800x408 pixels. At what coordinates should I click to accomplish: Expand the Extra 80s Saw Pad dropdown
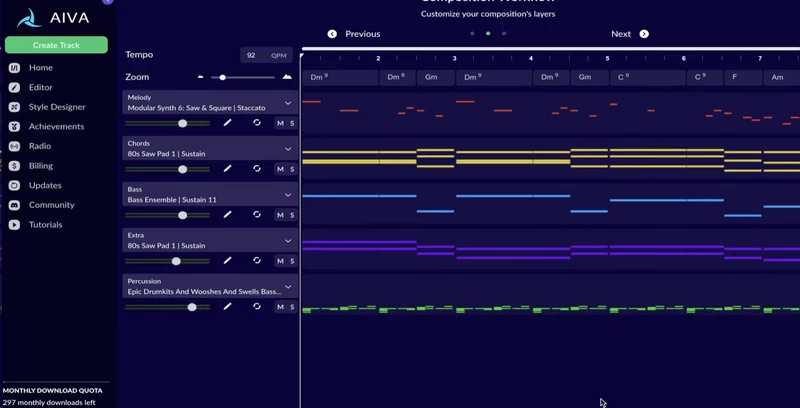pos(288,241)
